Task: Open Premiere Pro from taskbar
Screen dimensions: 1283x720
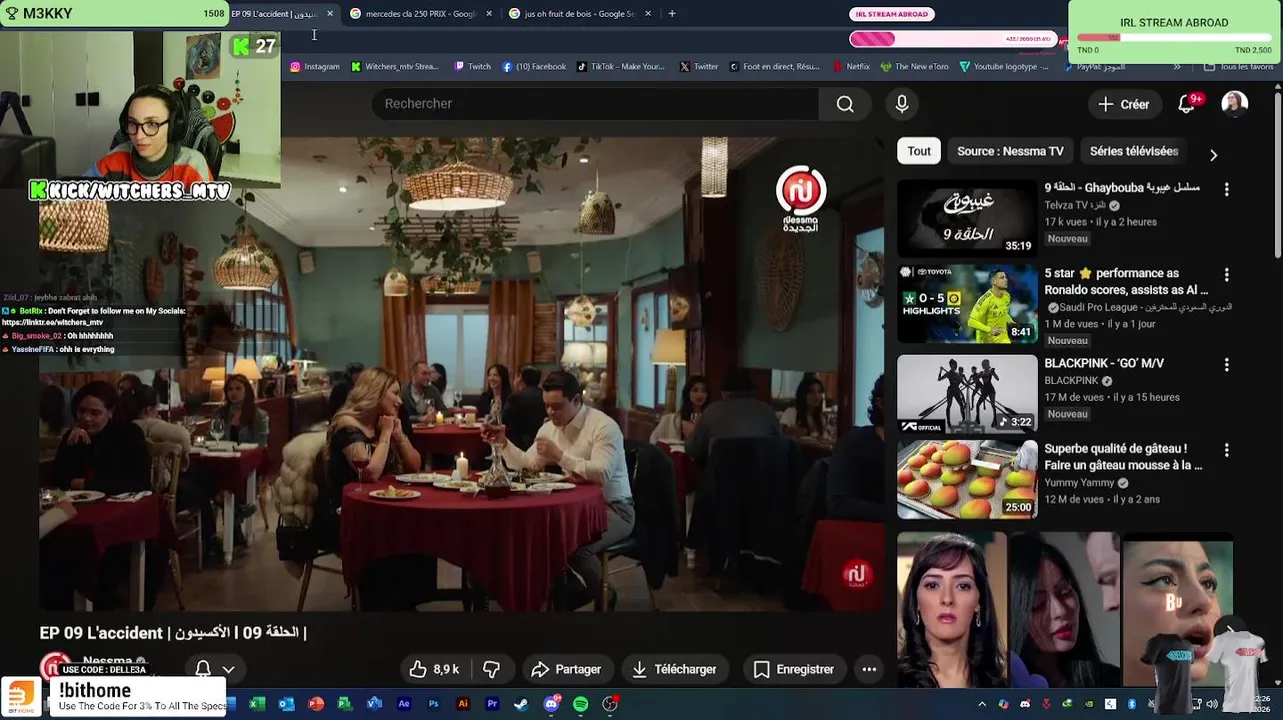Action: 492,704
